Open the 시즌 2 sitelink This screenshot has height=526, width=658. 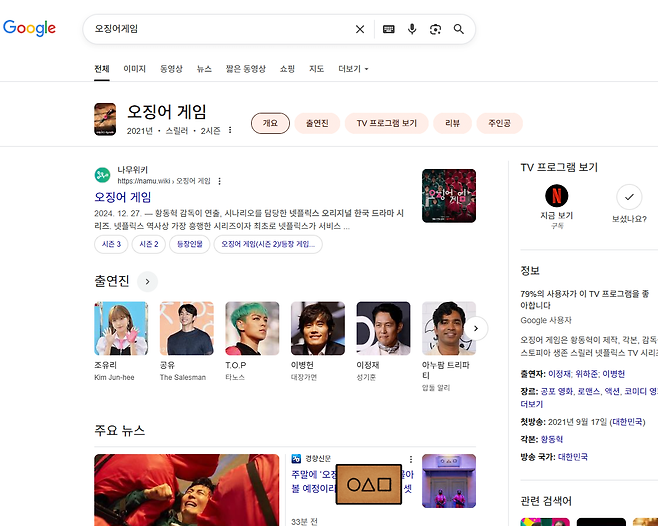[x=149, y=244]
